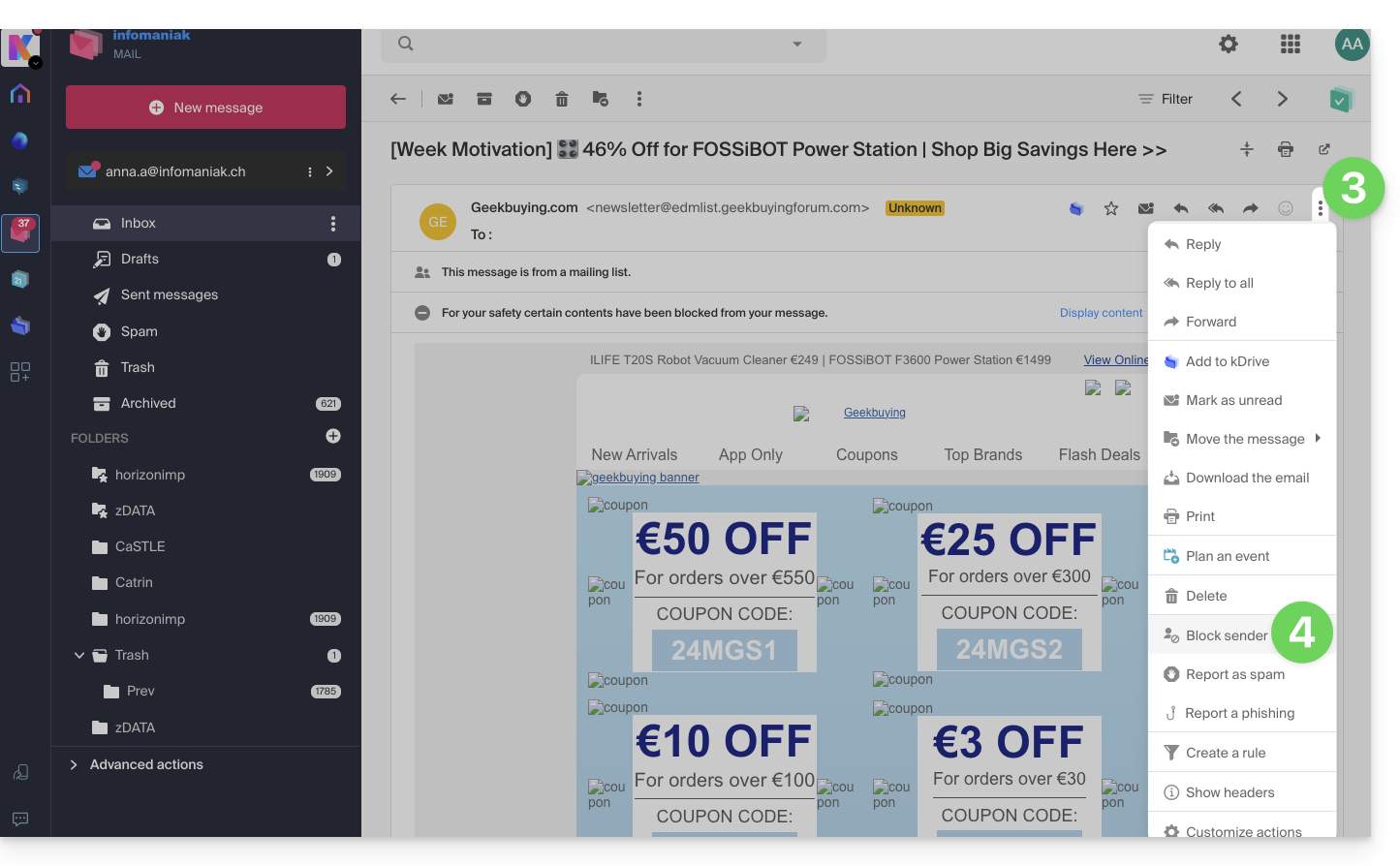
Task: Choose Report as spam menu entry
Action: pos(1234,674)
